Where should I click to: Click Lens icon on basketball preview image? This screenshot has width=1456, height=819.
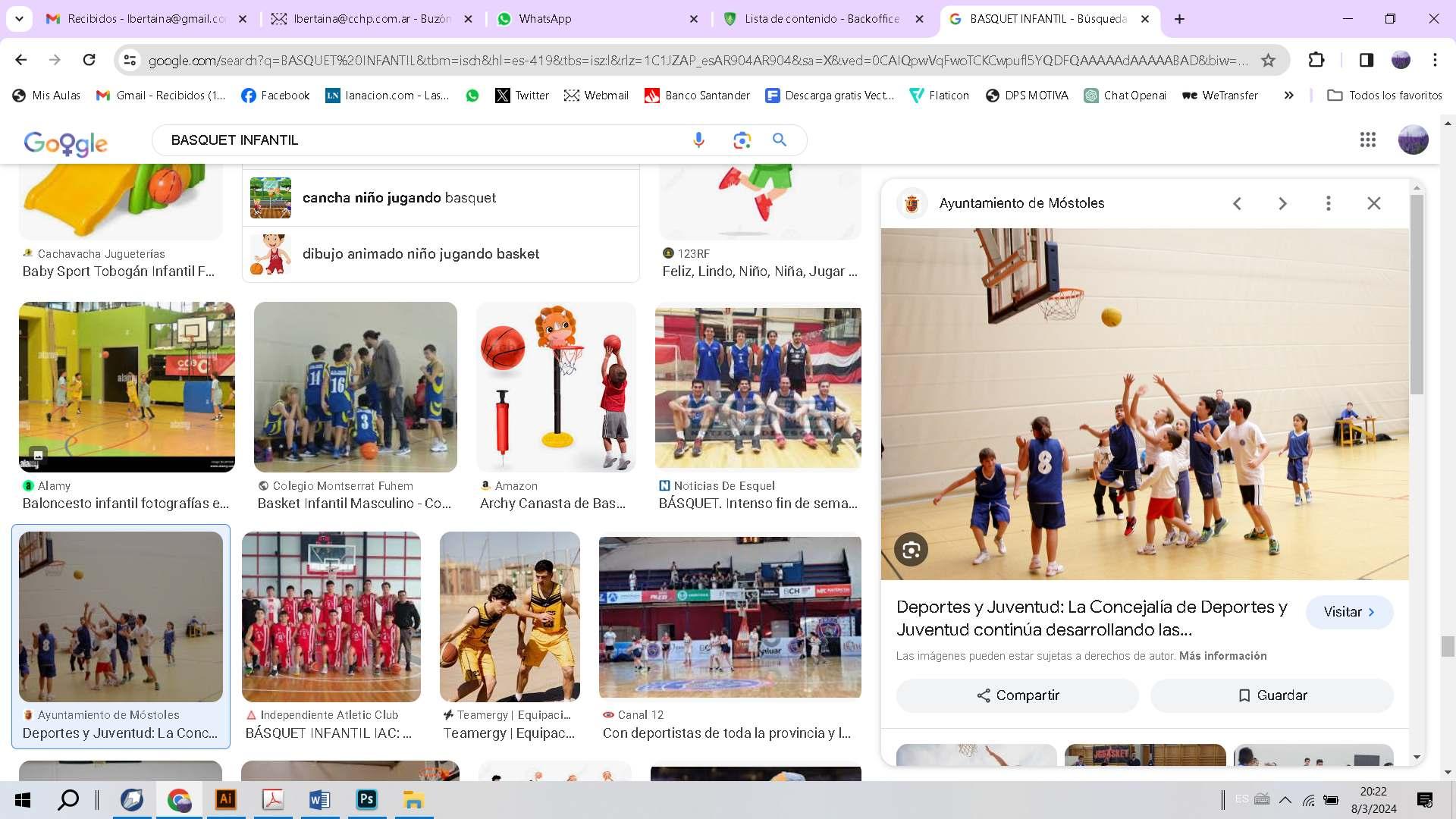point(911,550)
